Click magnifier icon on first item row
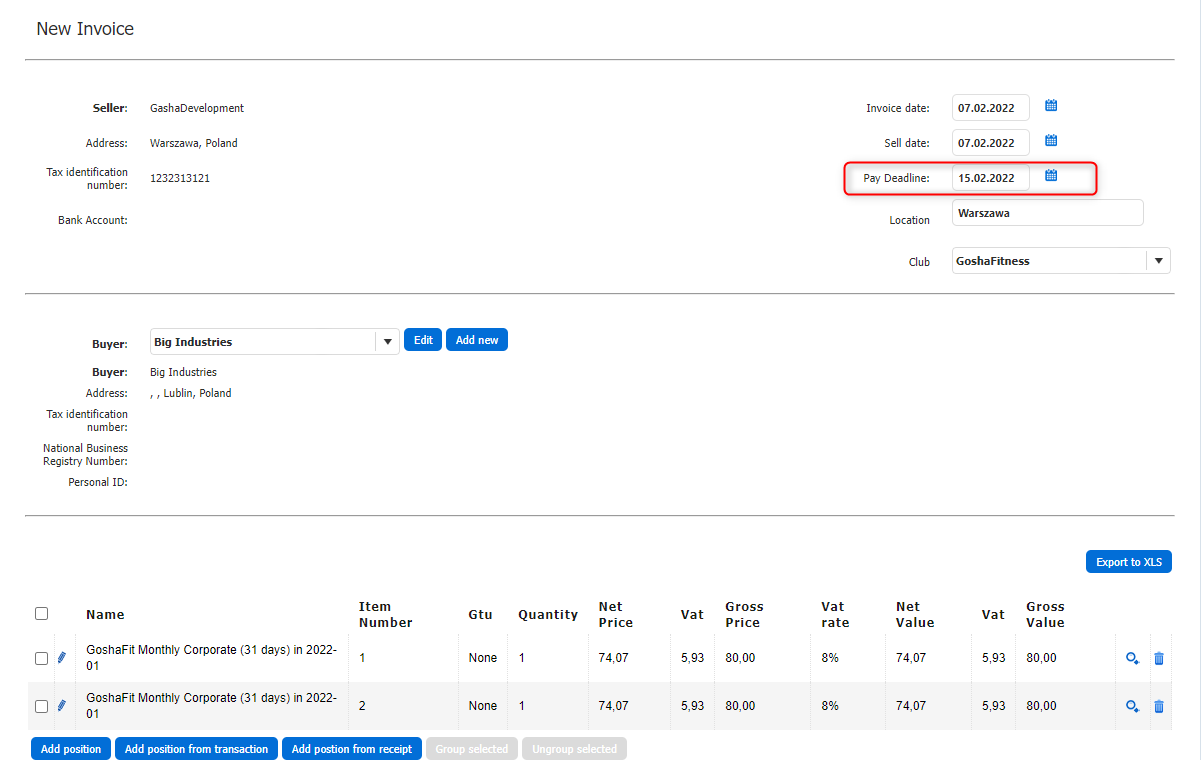 pyautogui.click(x=1132, y=658)
